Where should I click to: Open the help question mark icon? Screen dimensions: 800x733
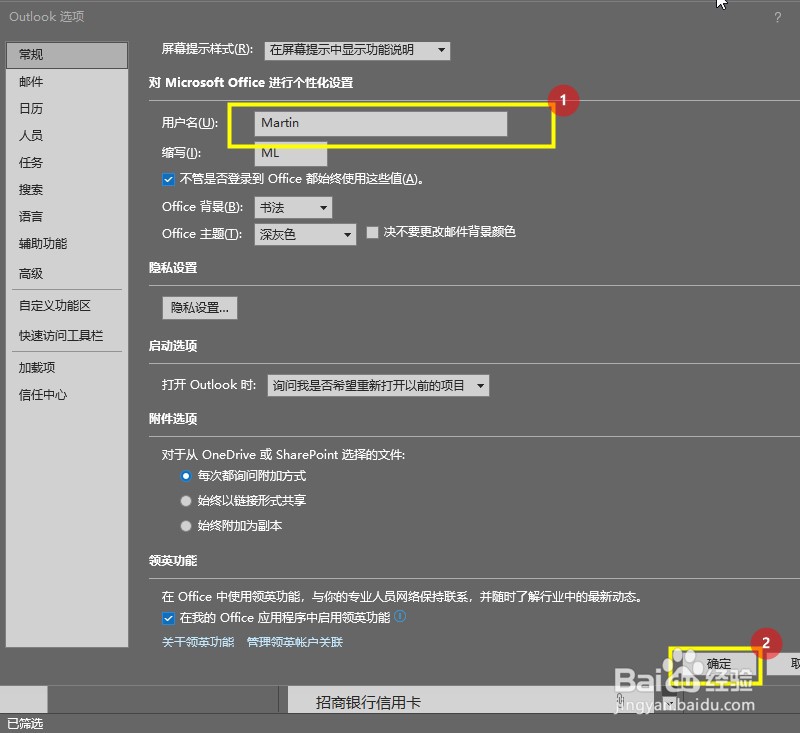click(x=777, y=18)
